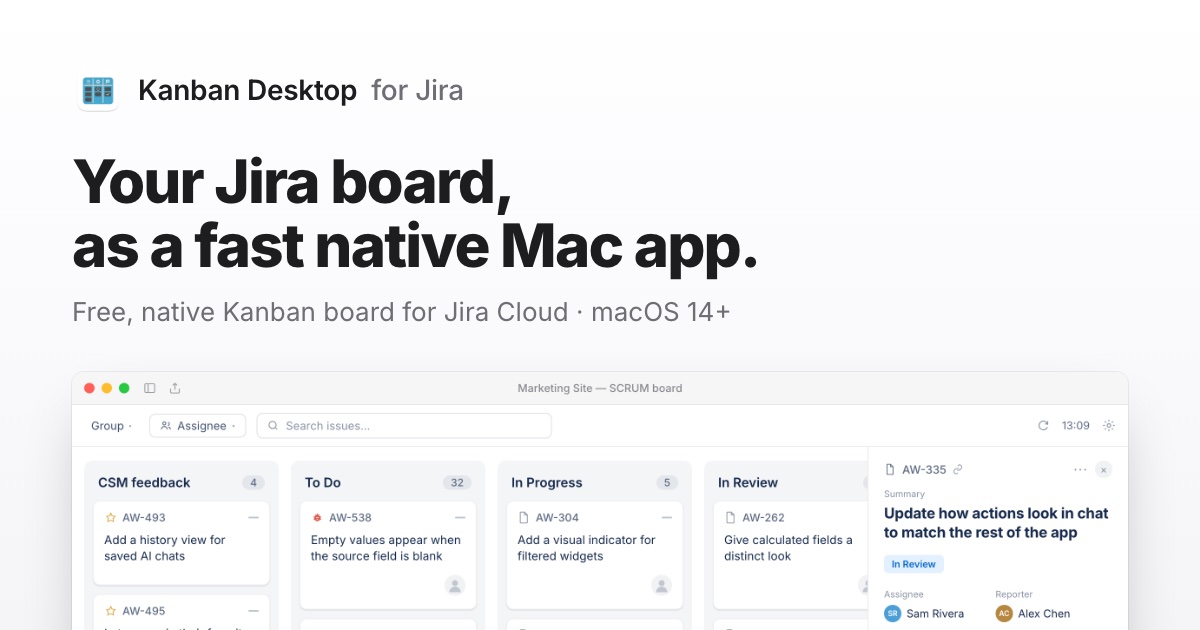Click the unassigned avatar on AW-538 card
The width and height of the screenshot is (1200, 630).
(x=455, y=586)
